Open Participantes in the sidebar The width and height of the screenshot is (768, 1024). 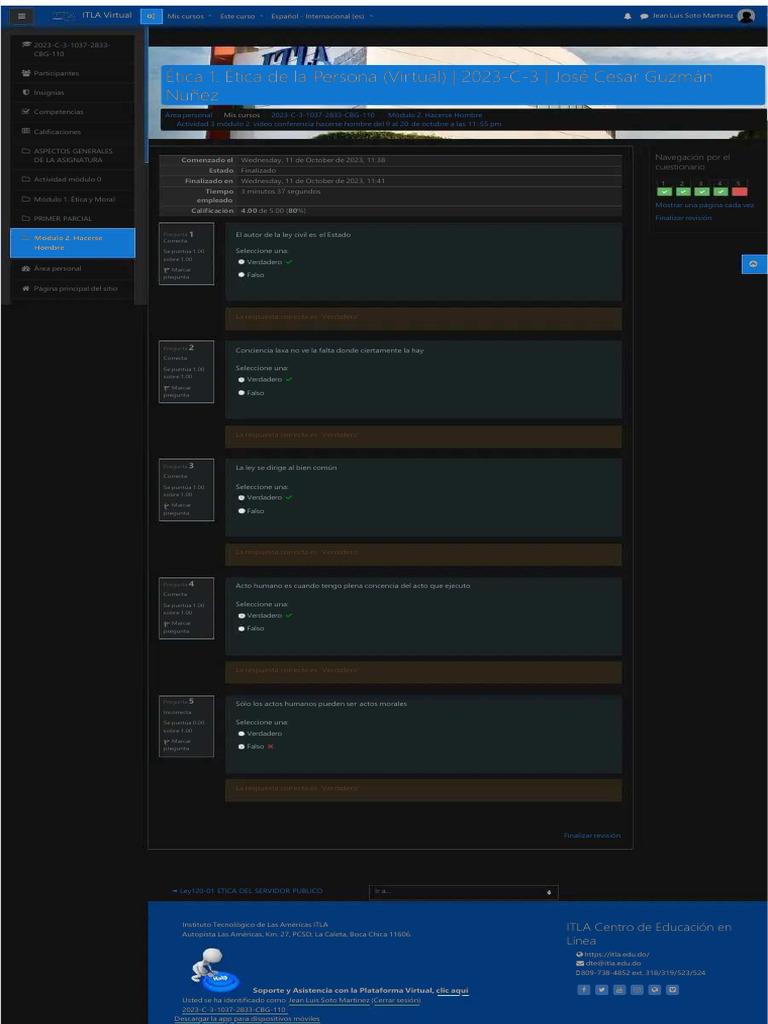pos(56,73)
